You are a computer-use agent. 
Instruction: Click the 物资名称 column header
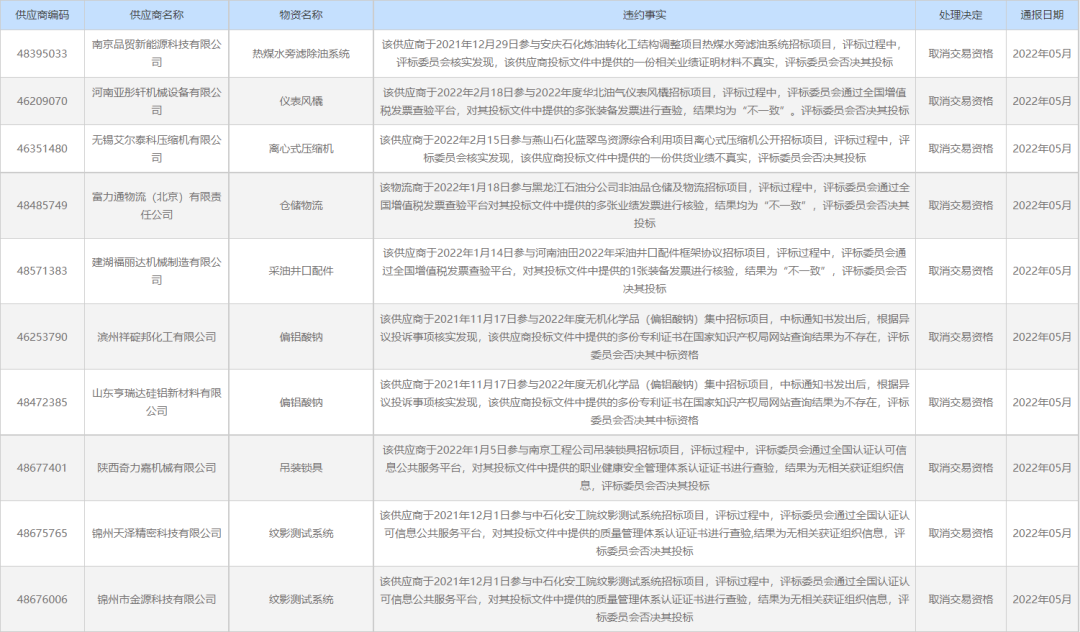pos(303,14)
